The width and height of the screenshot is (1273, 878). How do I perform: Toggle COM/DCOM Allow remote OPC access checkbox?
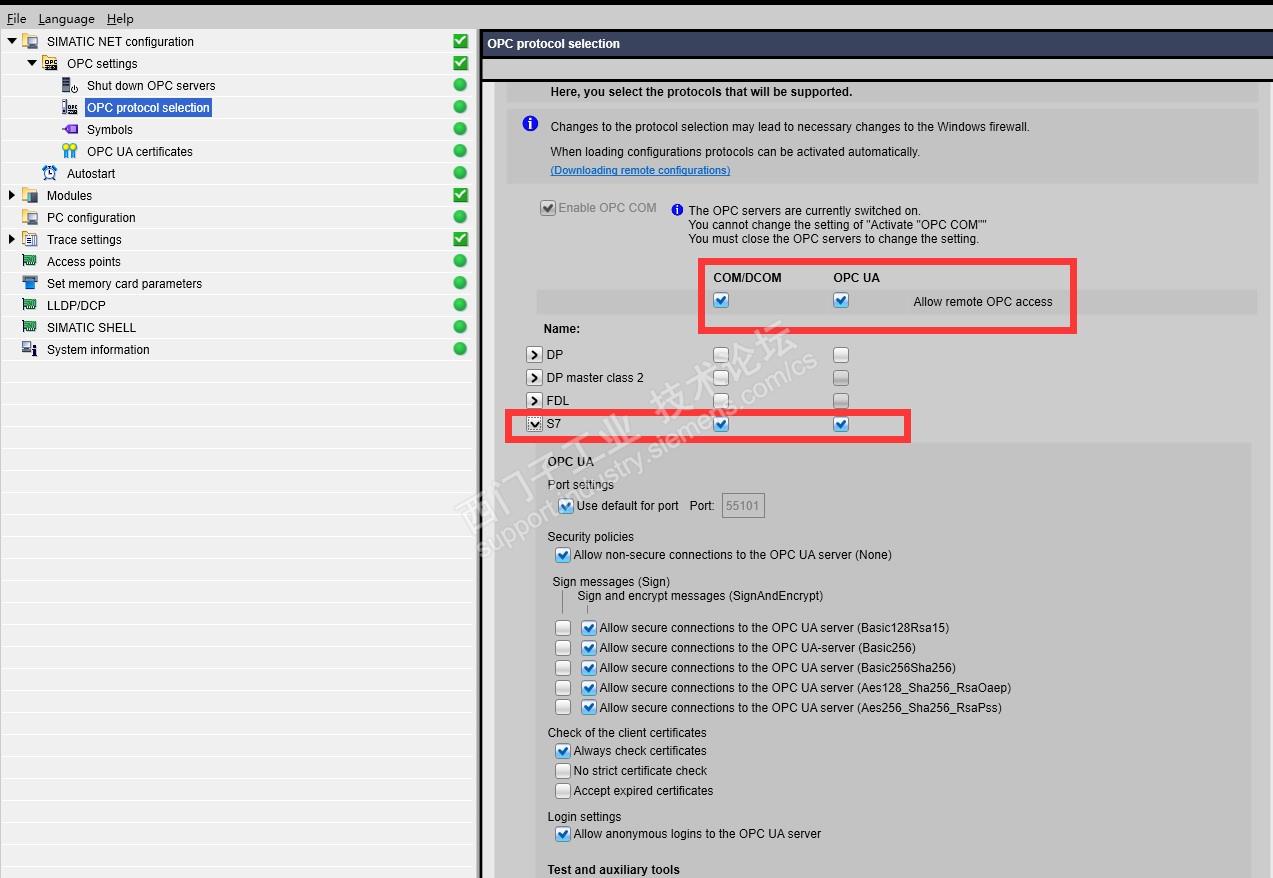pos(721,300)
